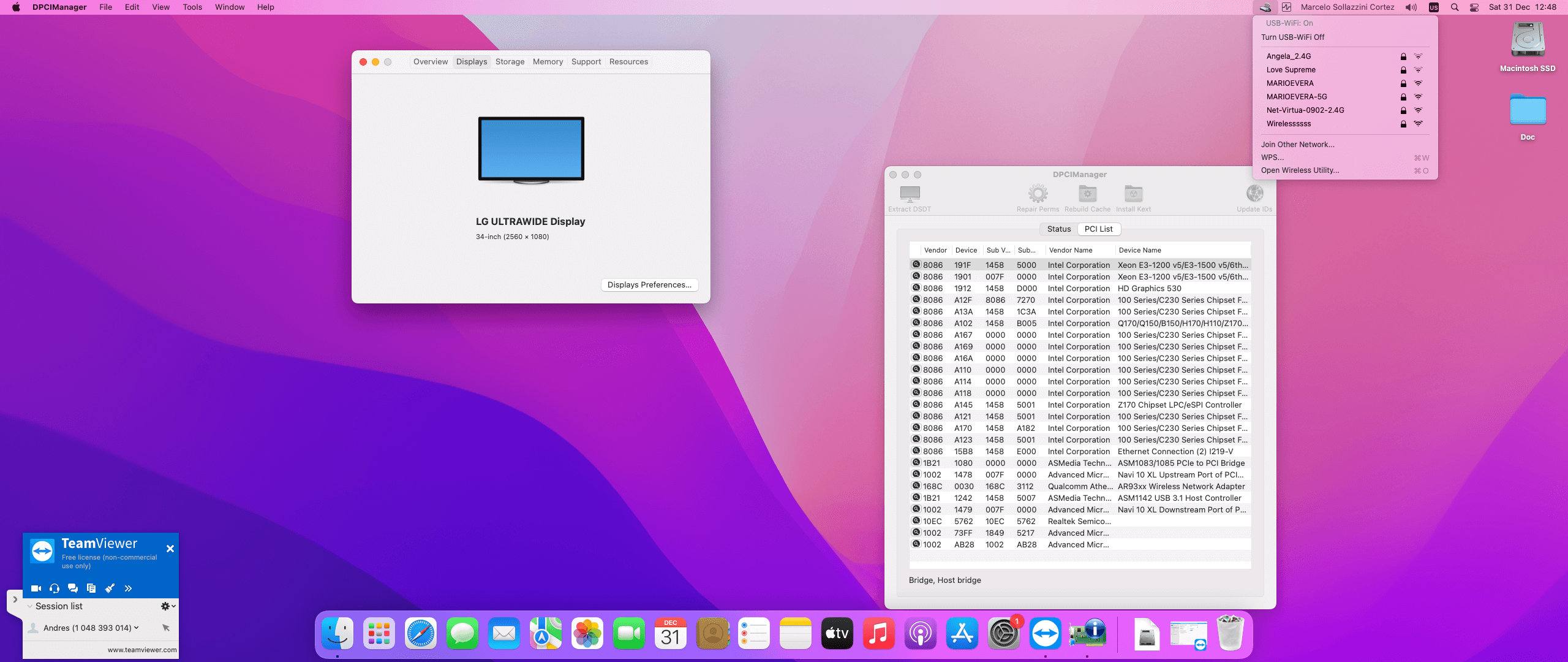Open the TeamViewer chat bubbles icon

coord(73,588)
